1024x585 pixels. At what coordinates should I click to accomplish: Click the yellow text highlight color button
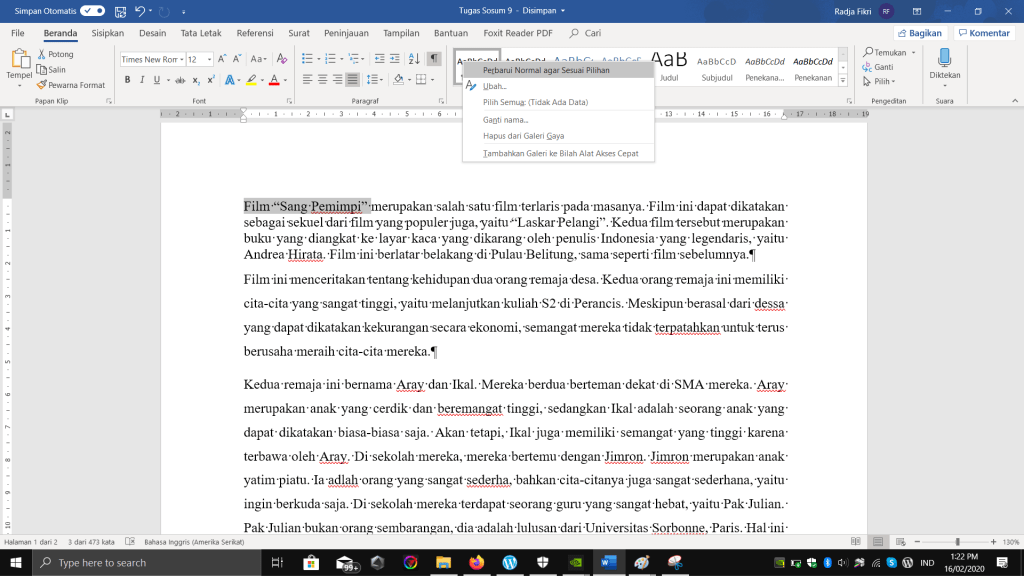pyautogui.click(x=252, y=80)
